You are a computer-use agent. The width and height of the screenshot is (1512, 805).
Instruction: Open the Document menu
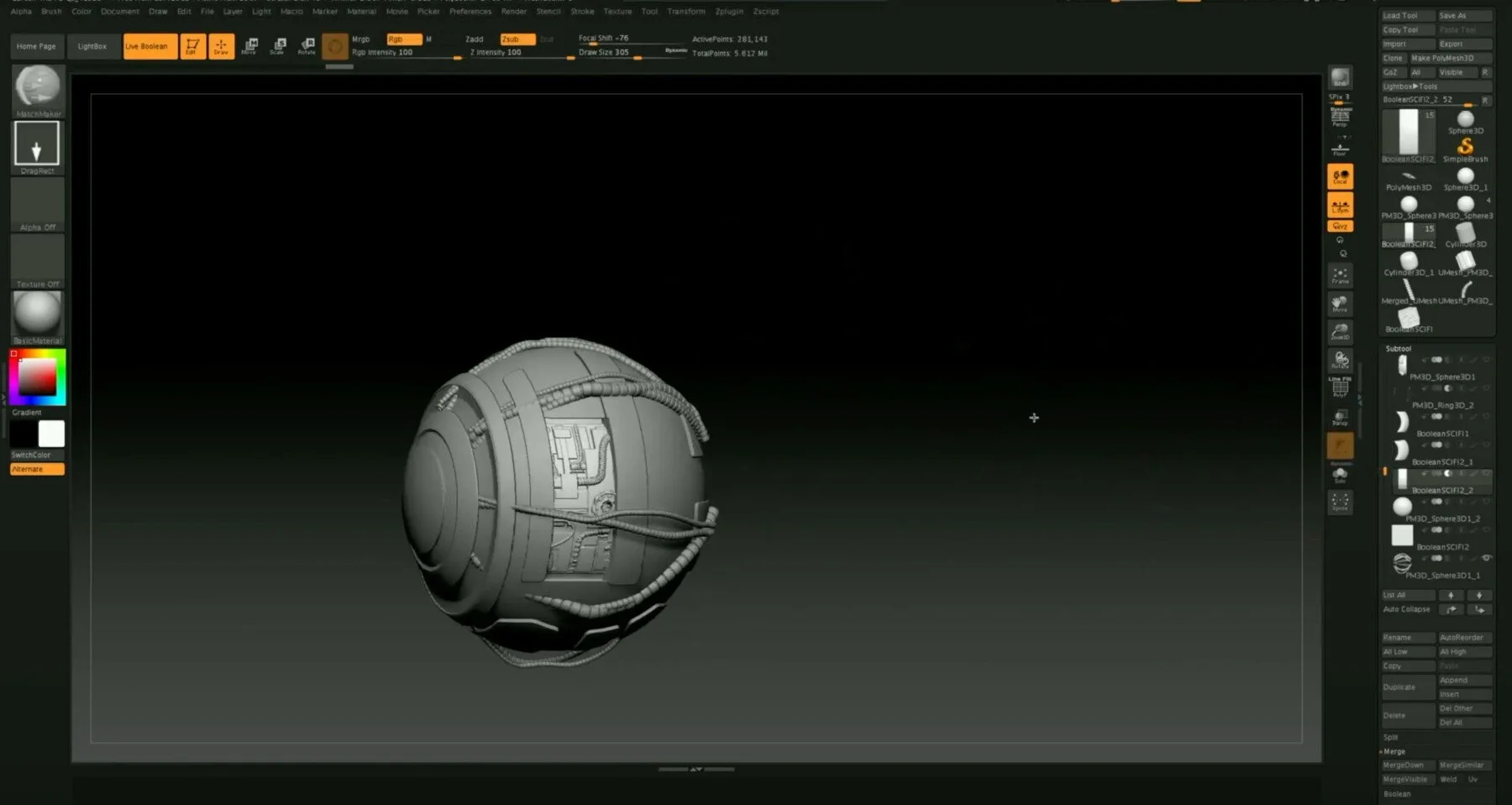[120, 12]
